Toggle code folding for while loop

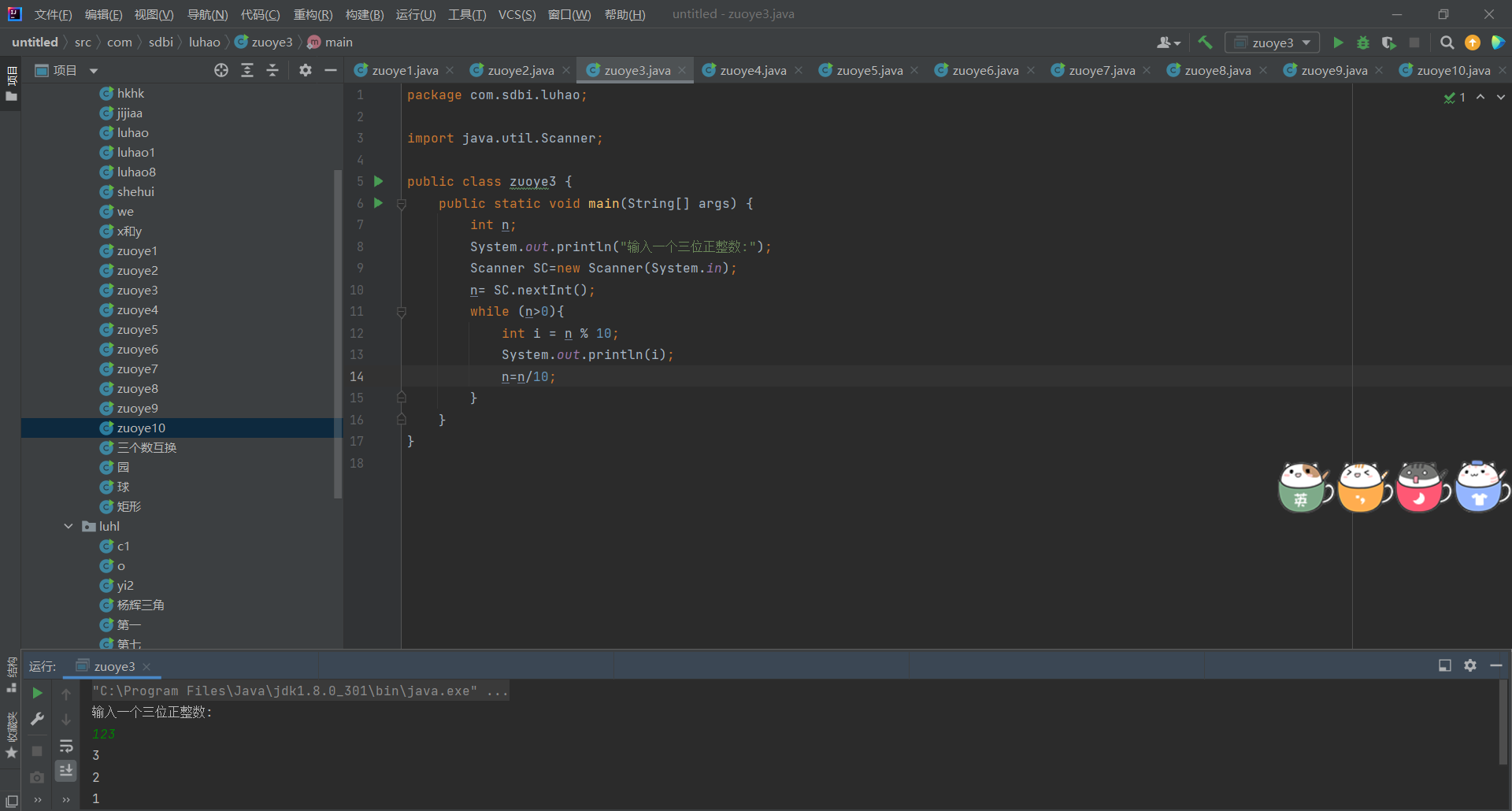402,312
